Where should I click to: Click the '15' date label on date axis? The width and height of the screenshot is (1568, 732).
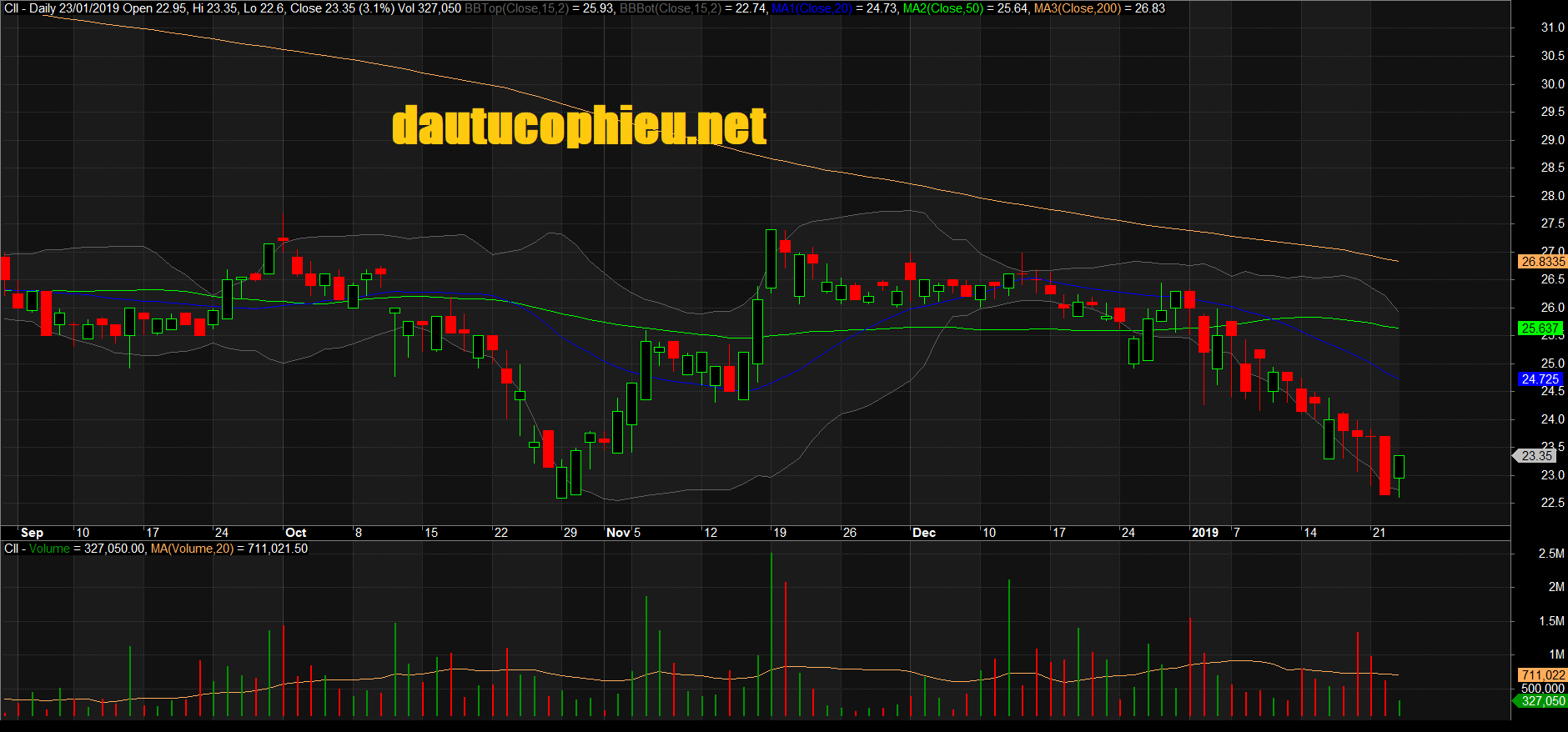(431, 533)
